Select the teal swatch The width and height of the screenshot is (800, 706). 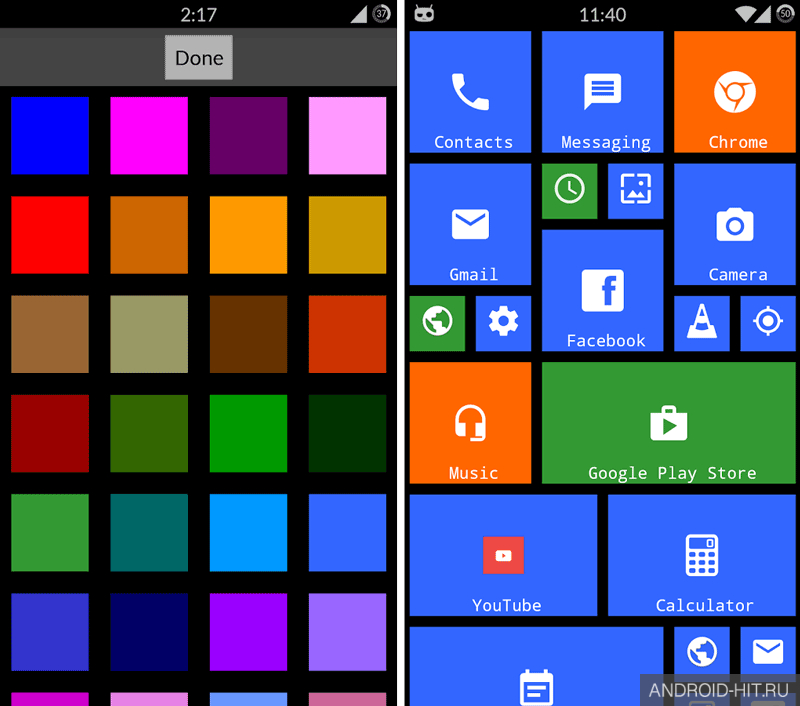tap(149, 533)
